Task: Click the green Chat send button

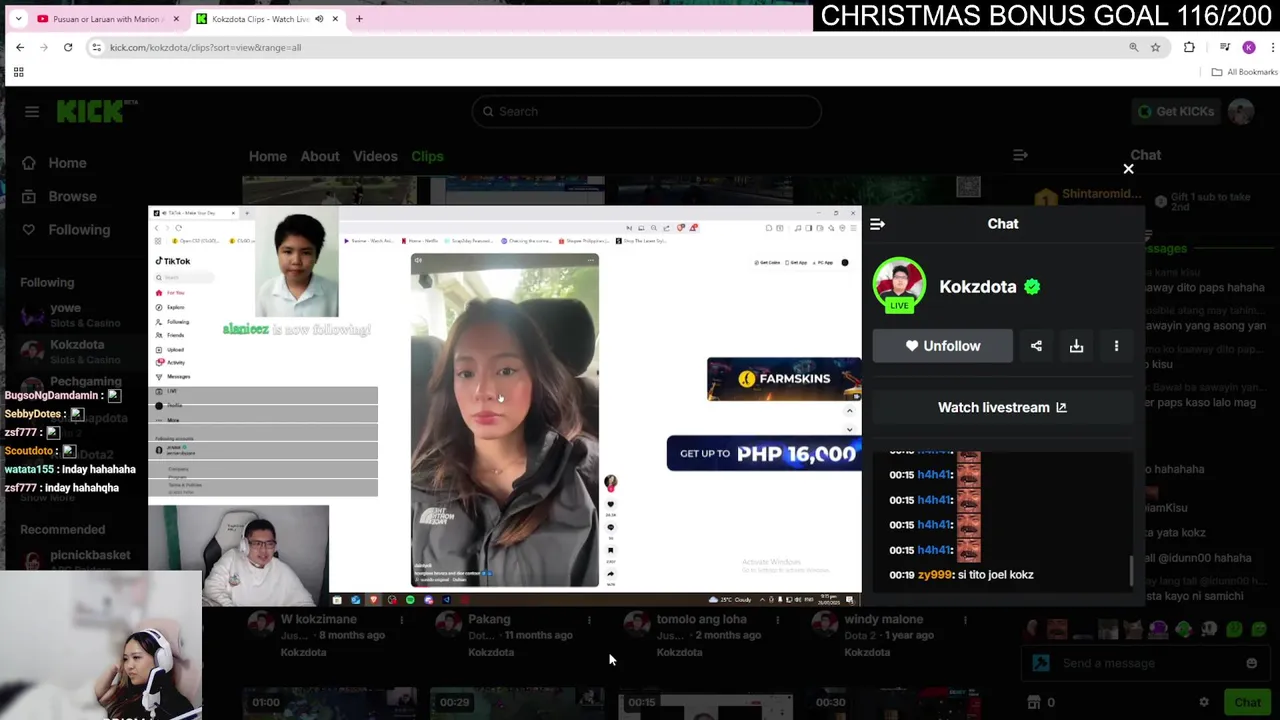Action: pyautogui.click(x=1246, y=702)
